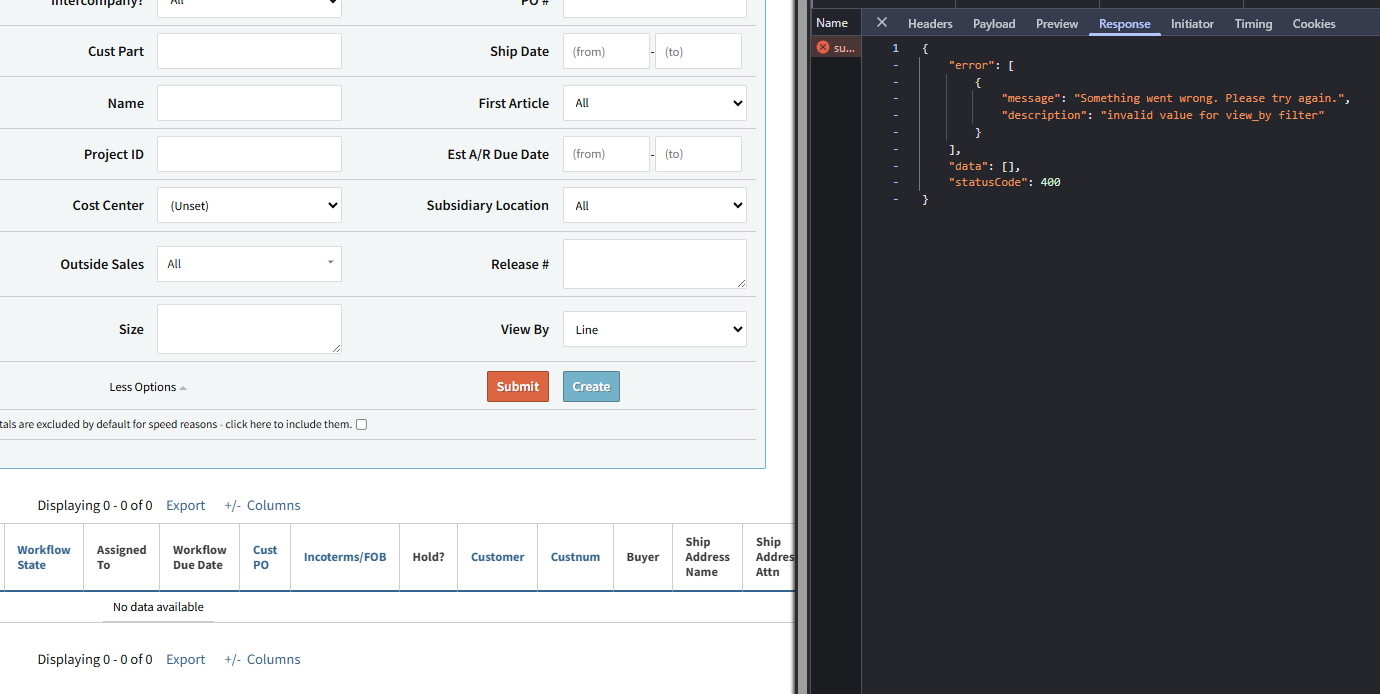Click the 'No data available' table message
The image size is (1380, 694).
point(158,607)
